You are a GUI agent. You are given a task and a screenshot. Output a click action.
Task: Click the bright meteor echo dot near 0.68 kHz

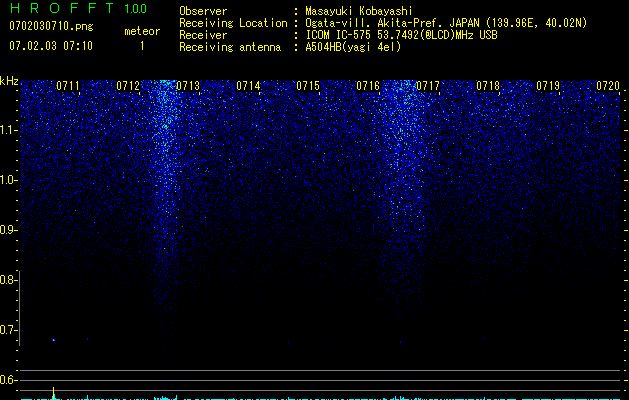click(53, 340)
